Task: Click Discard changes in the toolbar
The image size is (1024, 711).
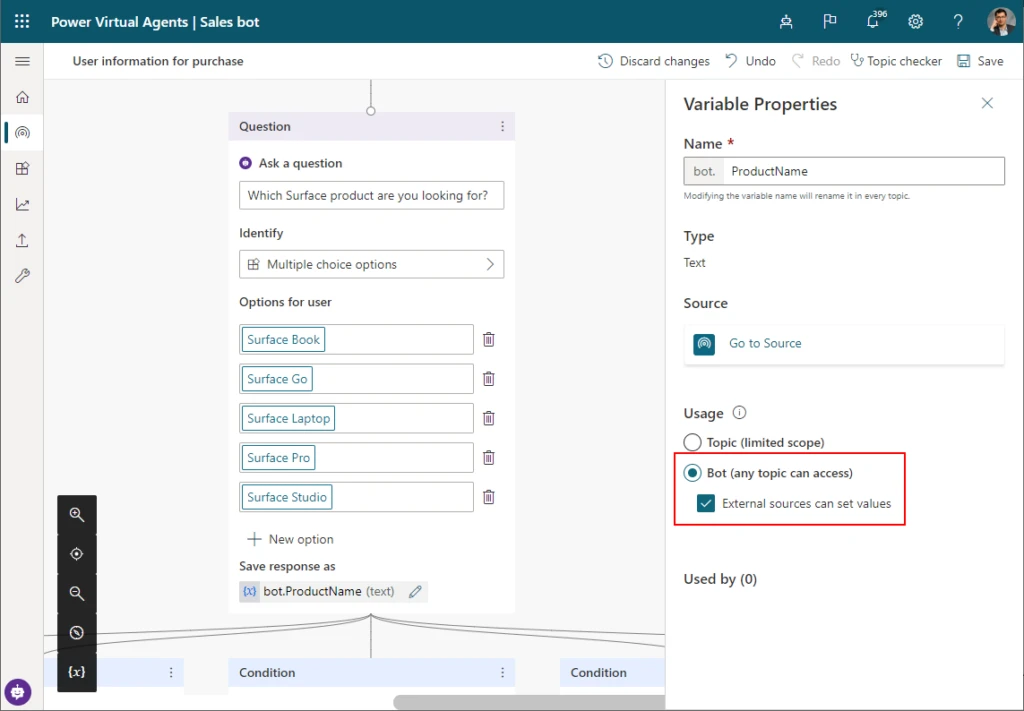Action: coord(654,61)
